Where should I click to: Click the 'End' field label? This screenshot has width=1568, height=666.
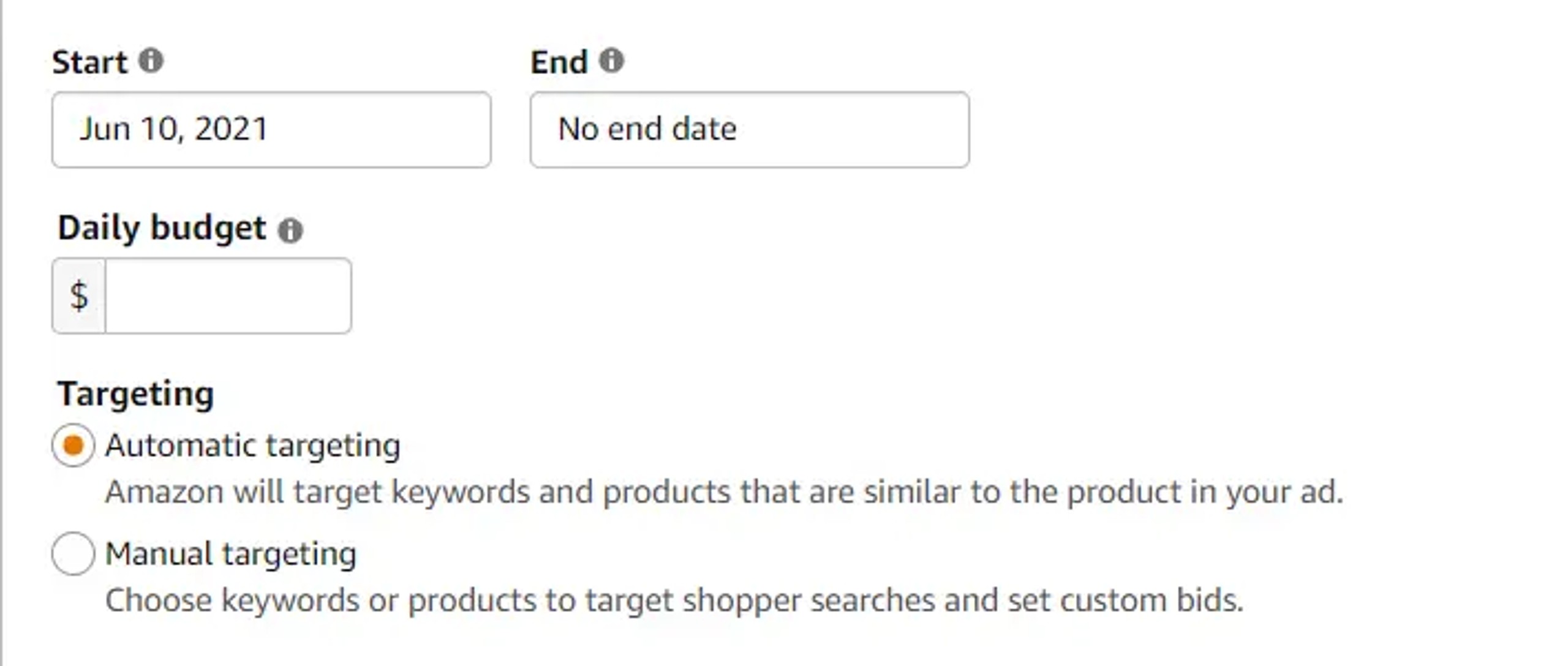click(559, 62)
